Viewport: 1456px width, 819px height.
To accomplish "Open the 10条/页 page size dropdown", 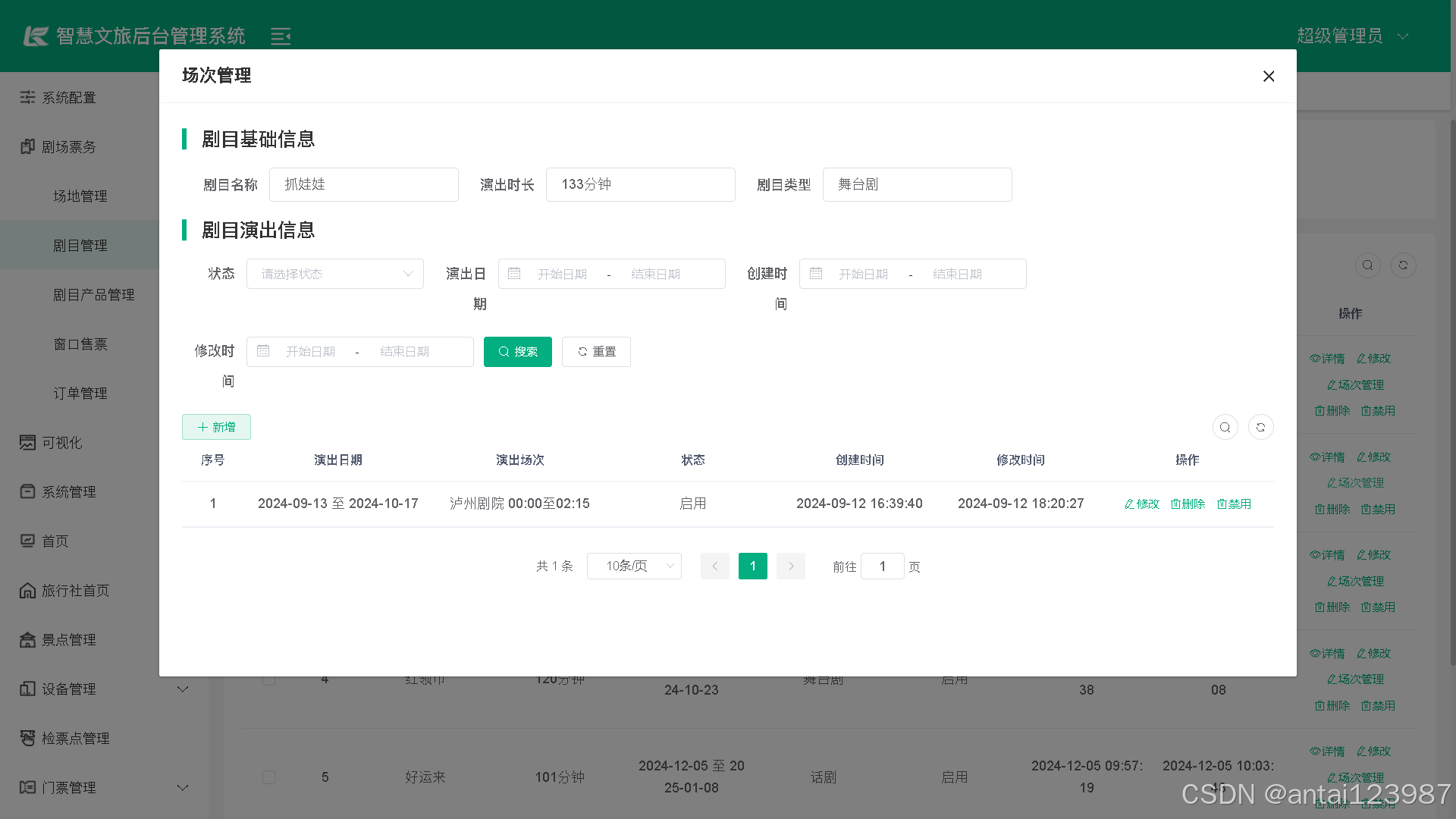I will (x=634, y=566).
